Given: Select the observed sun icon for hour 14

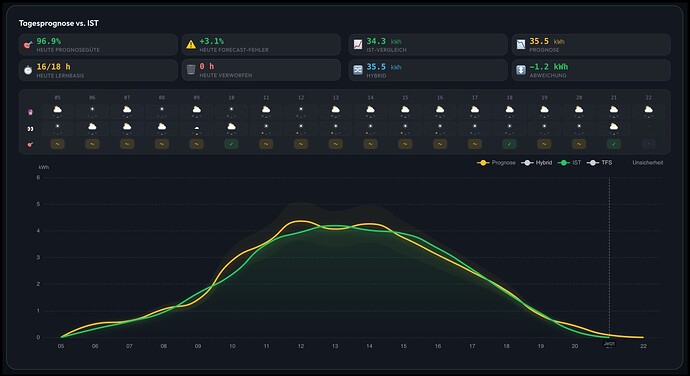Looking at the screenshot, I should [x=371, y=126].
